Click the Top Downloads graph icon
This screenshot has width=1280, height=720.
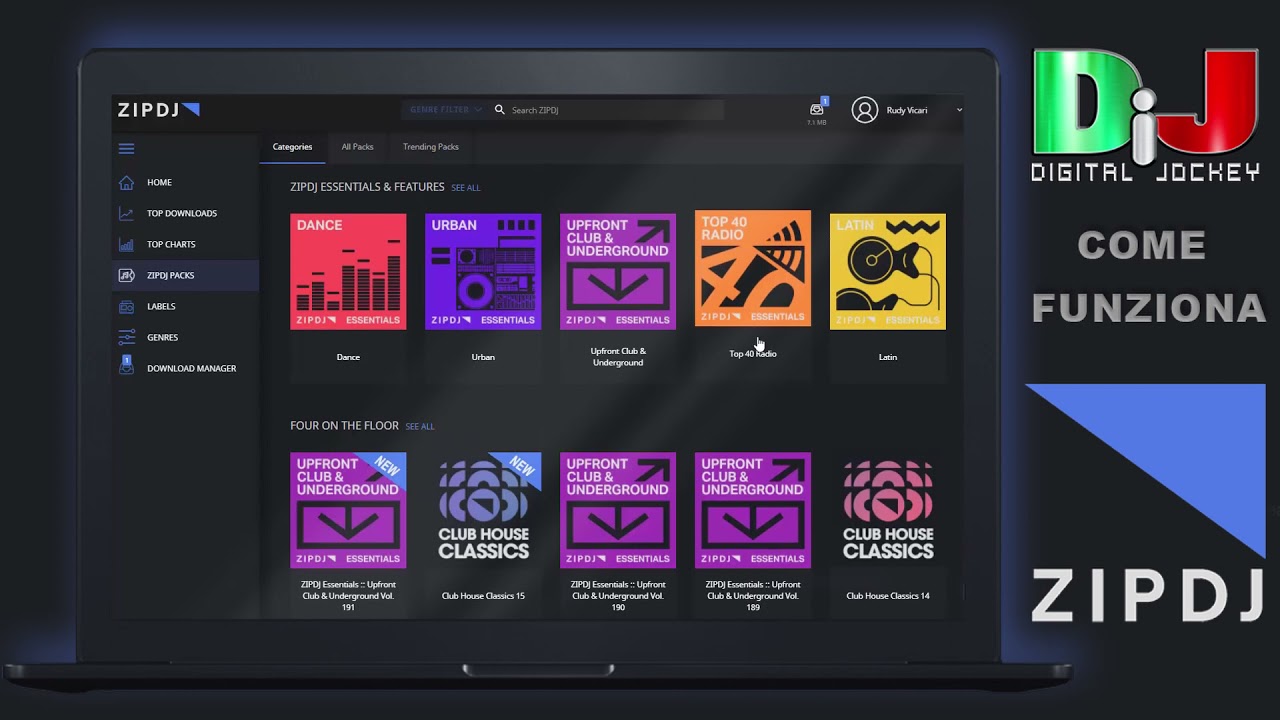coord(126,213)
